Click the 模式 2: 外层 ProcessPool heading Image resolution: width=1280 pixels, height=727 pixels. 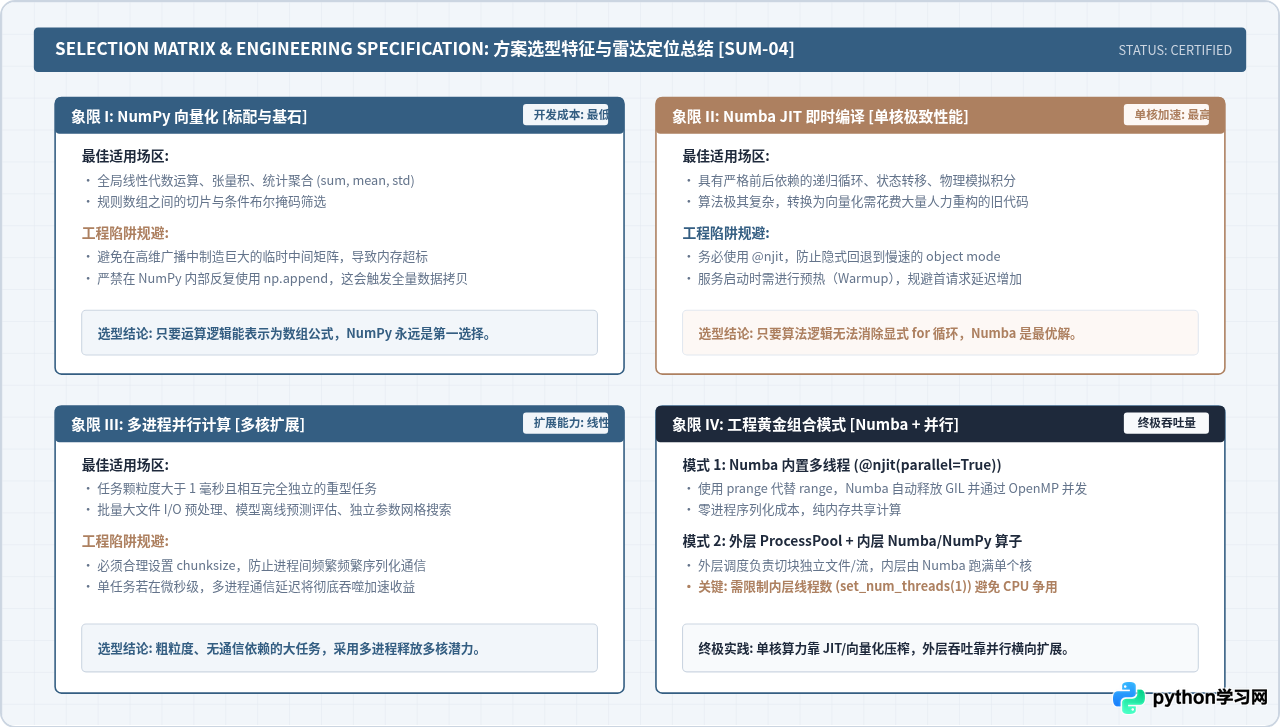tap(852, 541)
